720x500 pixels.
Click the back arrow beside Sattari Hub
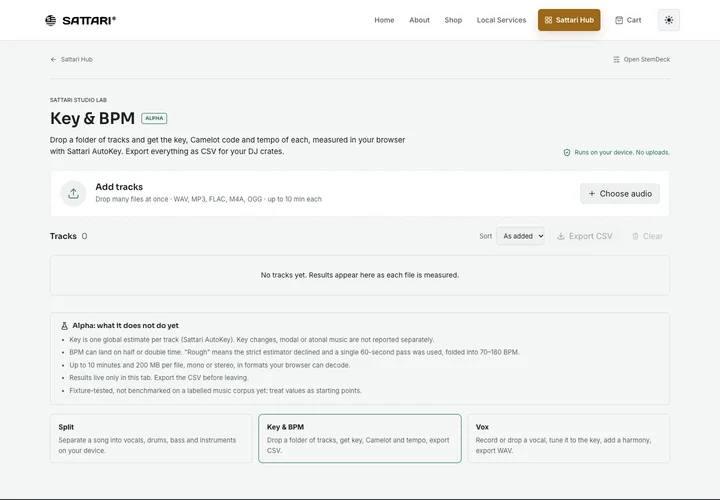53,60
